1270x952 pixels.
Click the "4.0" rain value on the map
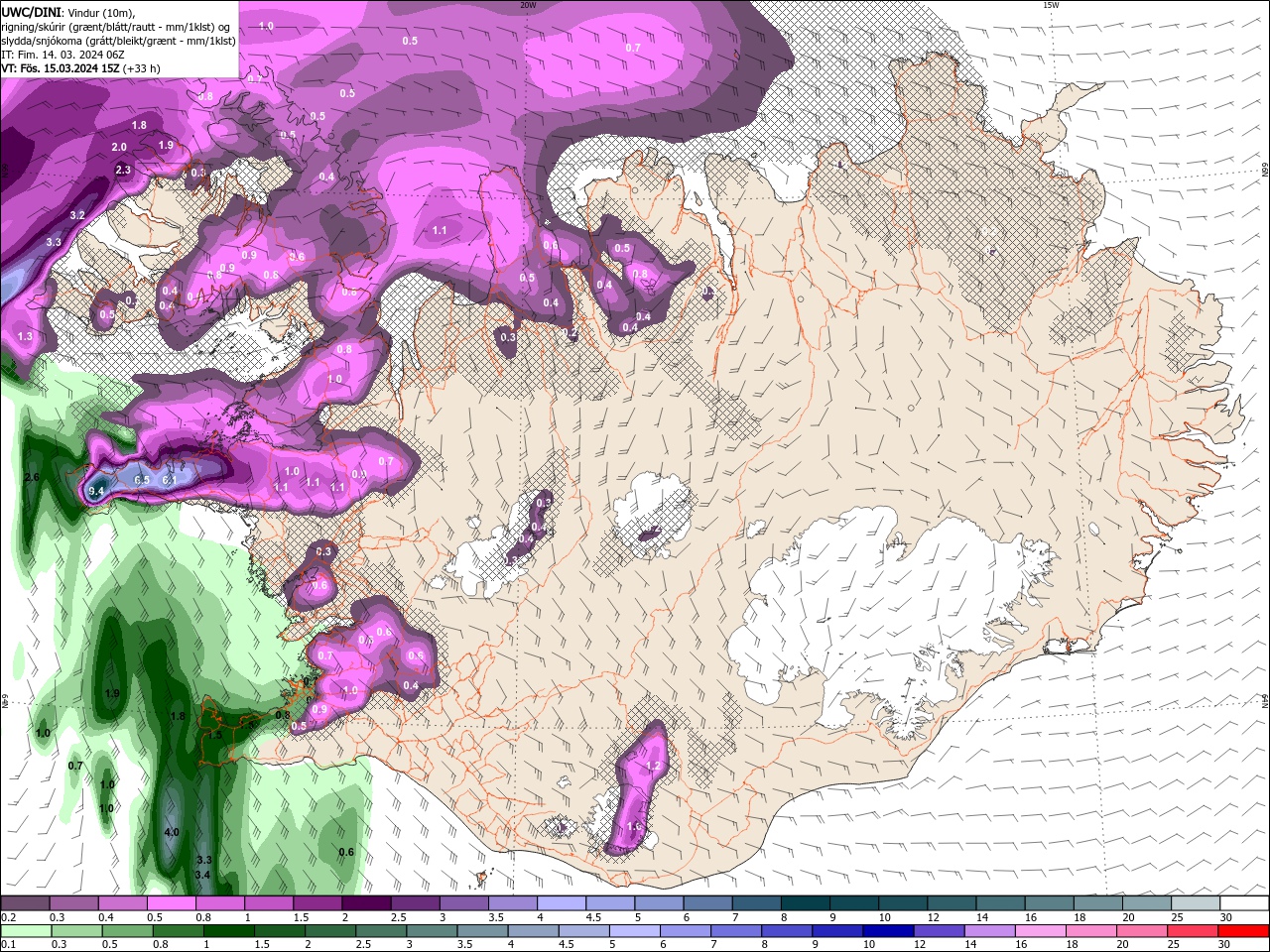[172, 832]
